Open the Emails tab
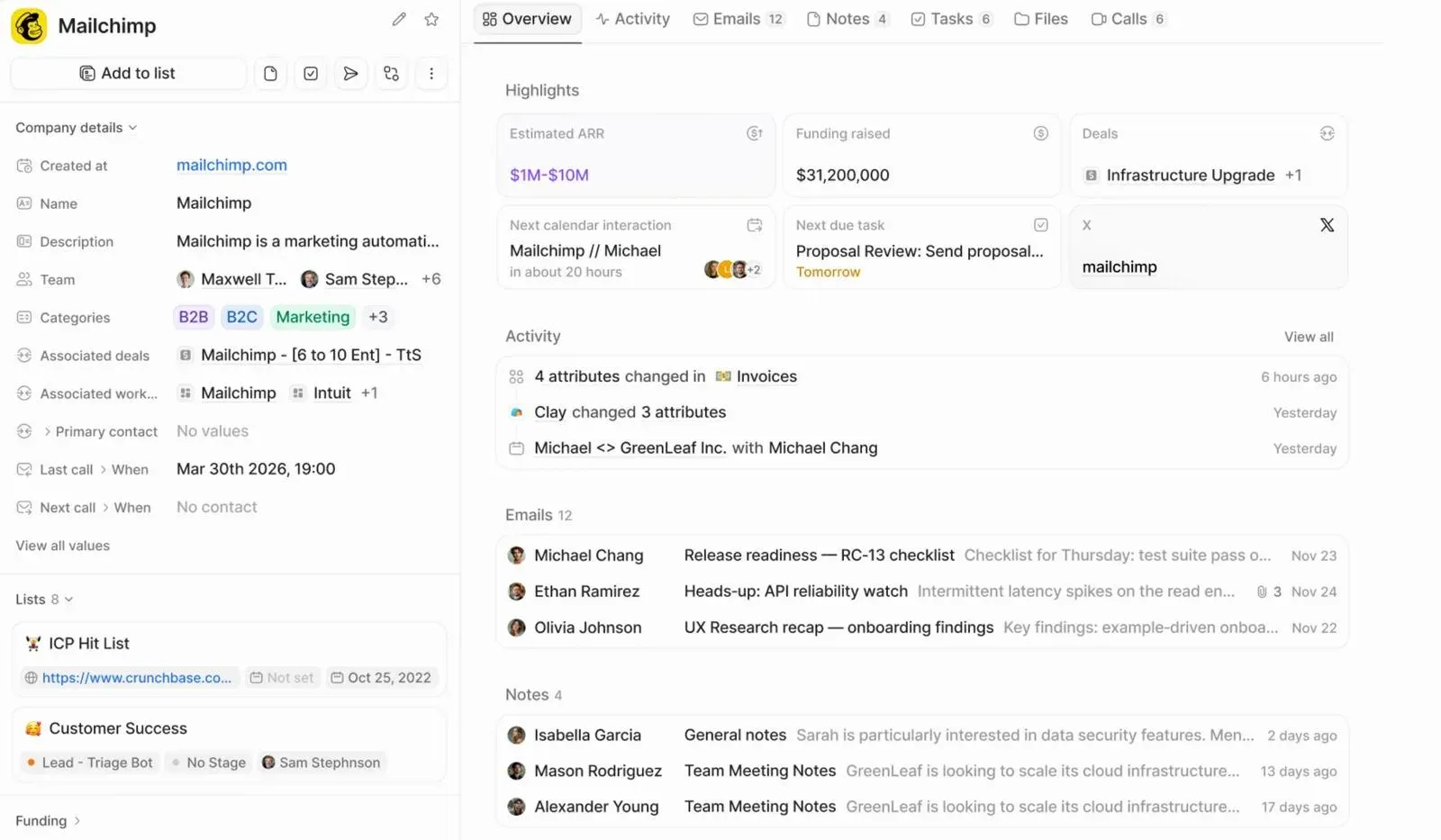1441x840 pixels. tap(738, 19)
